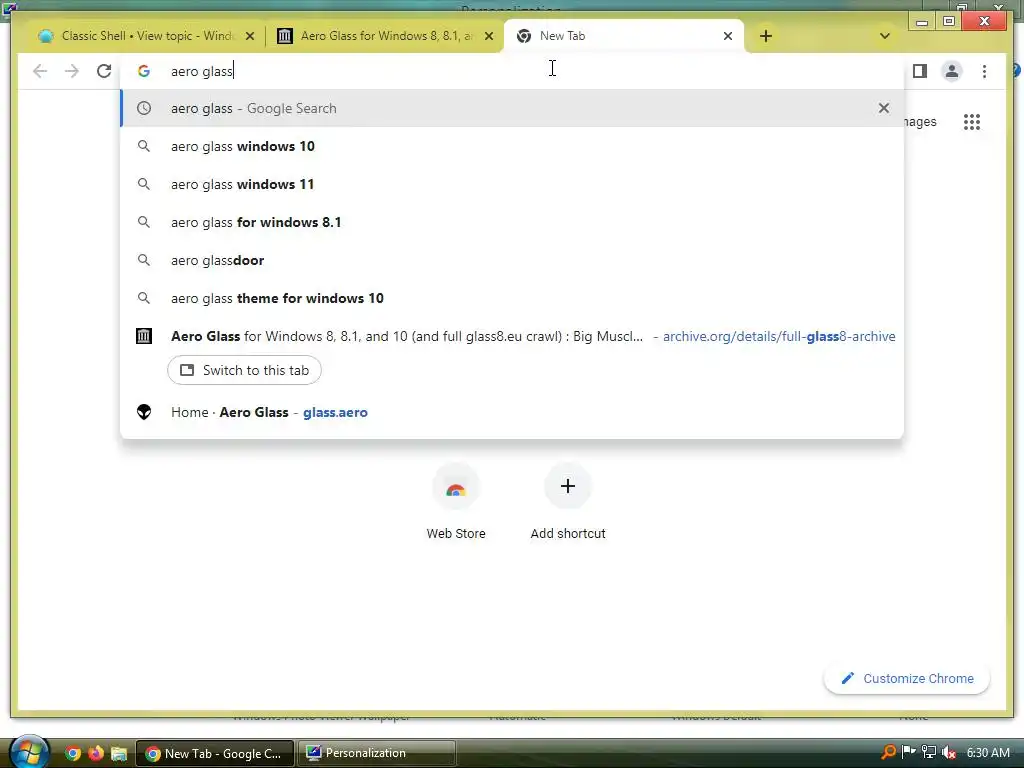
Task: Open the Google apps grid icon
Action: coord(972,121)
